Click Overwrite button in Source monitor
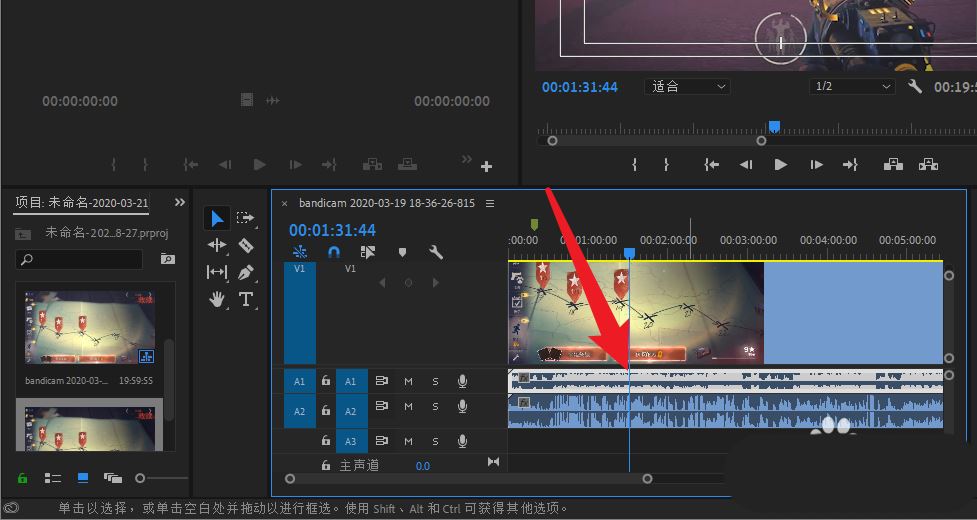 point(407,164)
